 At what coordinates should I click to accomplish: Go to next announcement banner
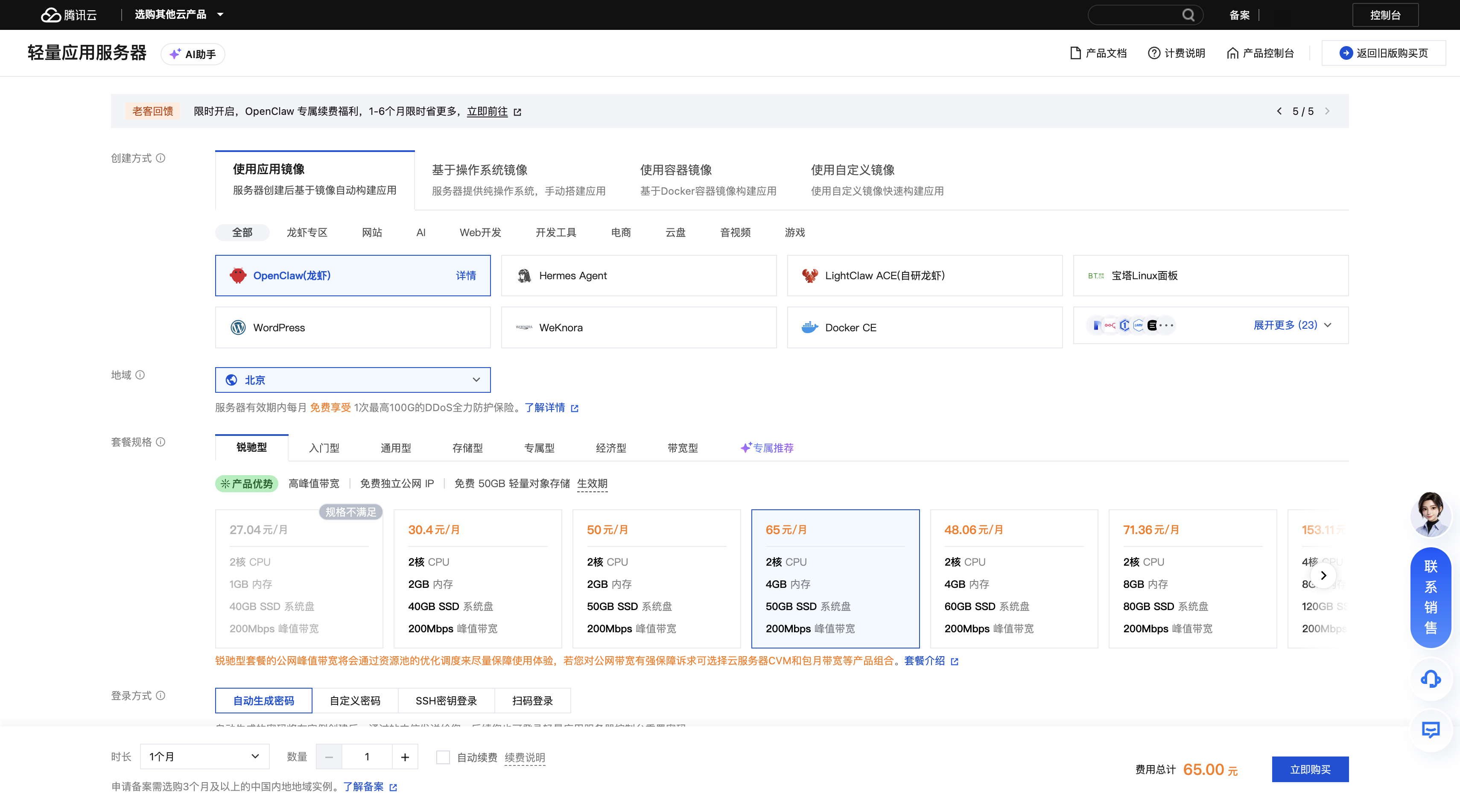tap(1327, 111)
